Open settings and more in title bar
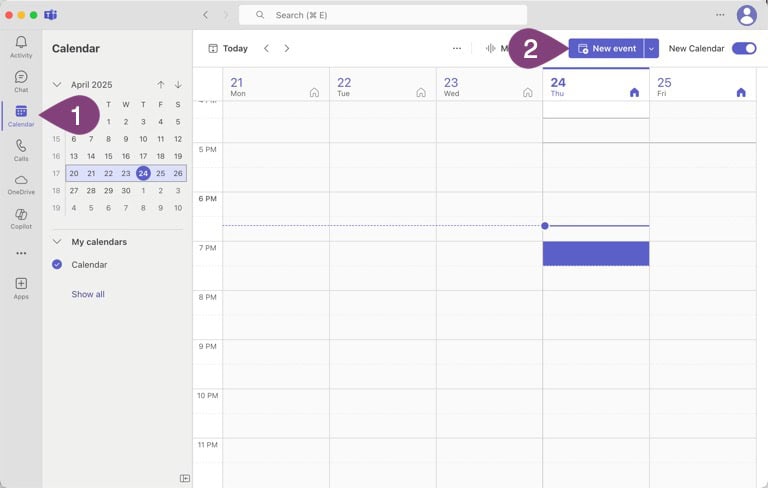The height and width of the screenshot is (488, 768). tap(720, 15)
